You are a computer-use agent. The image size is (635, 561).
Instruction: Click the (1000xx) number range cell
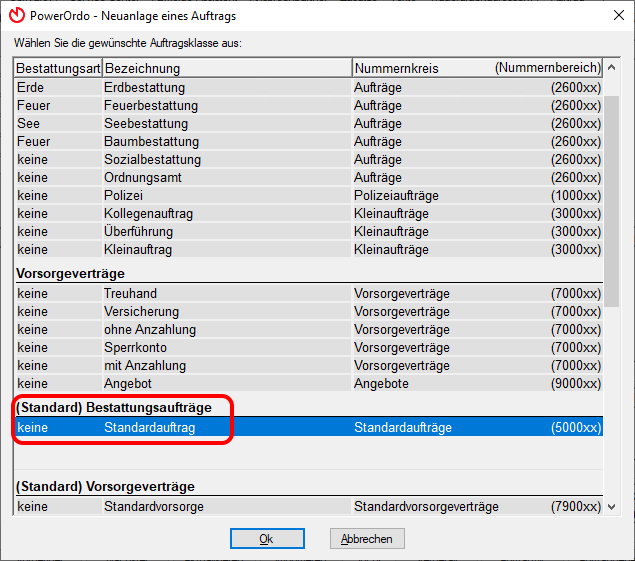(x=575, y=196)
